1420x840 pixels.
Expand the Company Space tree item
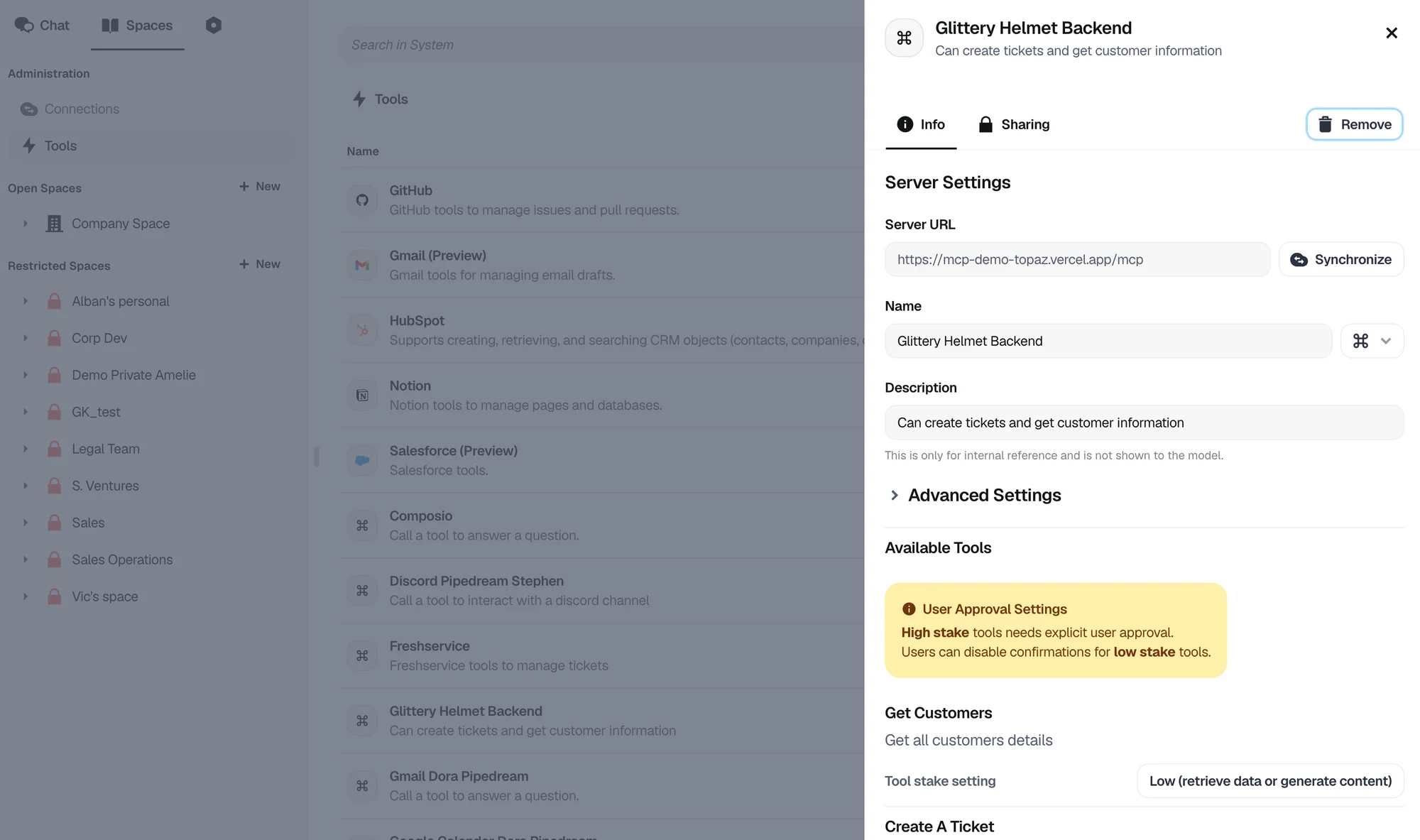(x=26, y=224)
